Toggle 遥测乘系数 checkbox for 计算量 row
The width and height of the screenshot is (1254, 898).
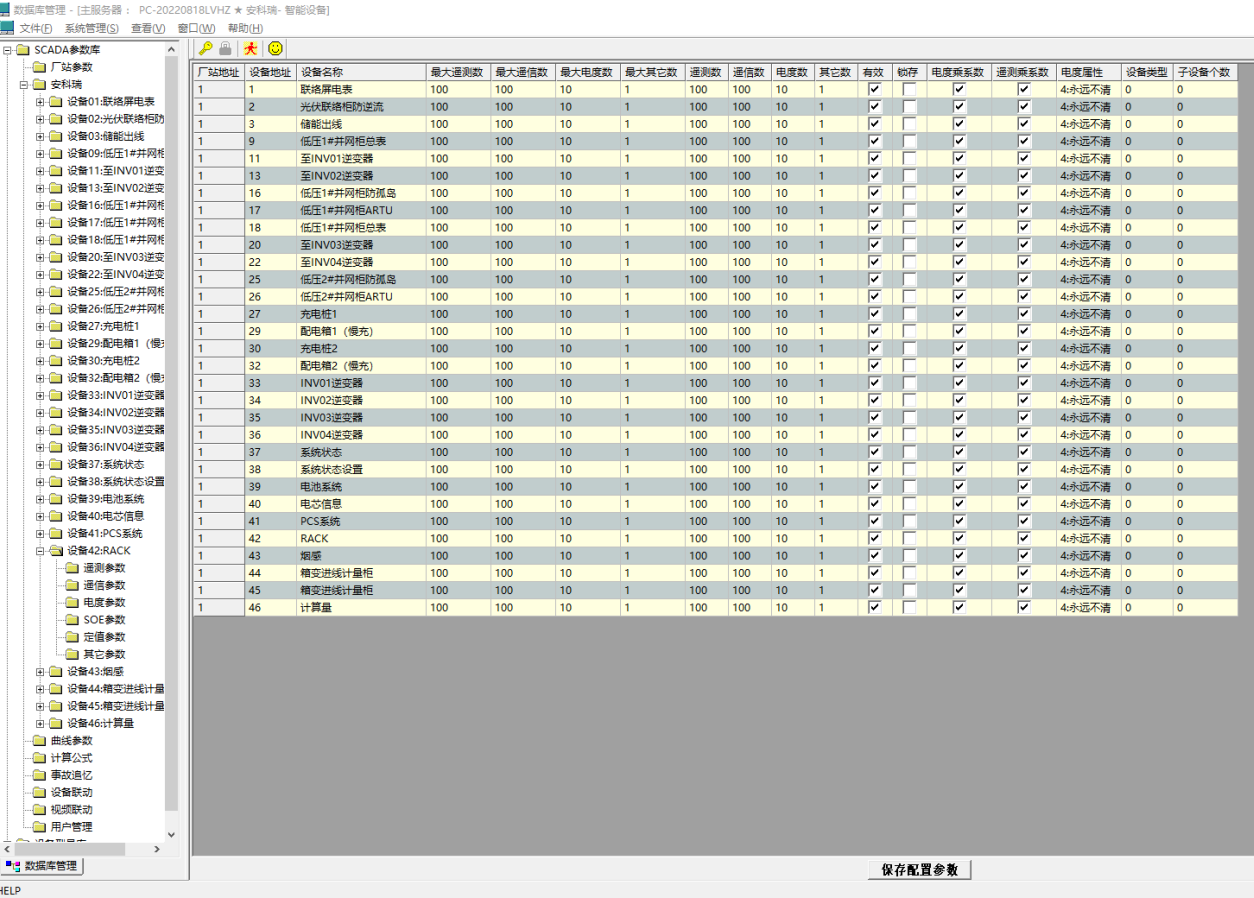1024,608
